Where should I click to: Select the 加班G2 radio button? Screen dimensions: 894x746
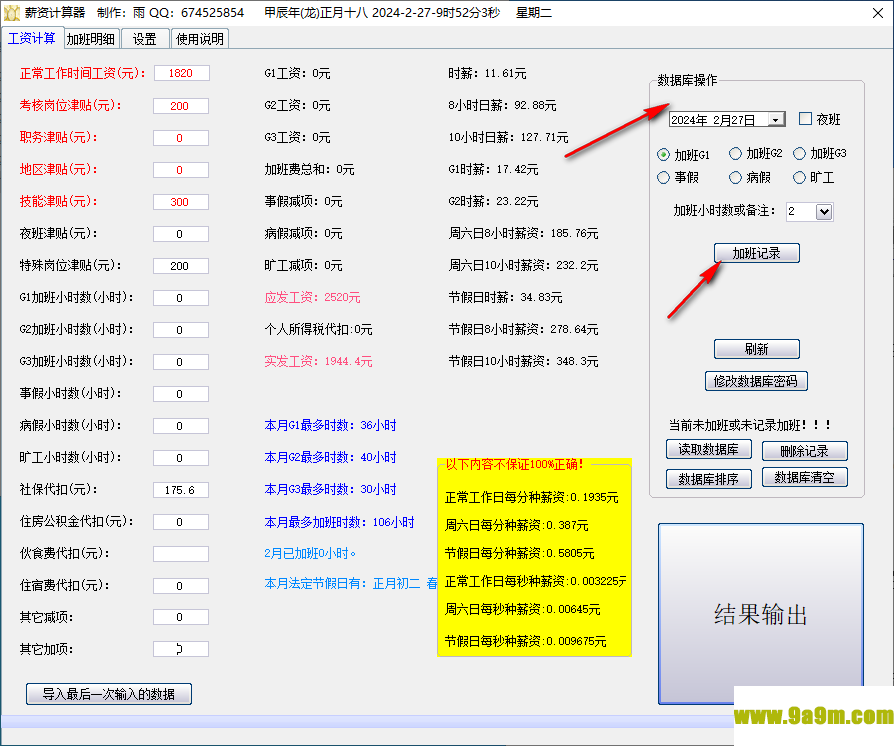(735, 153)
